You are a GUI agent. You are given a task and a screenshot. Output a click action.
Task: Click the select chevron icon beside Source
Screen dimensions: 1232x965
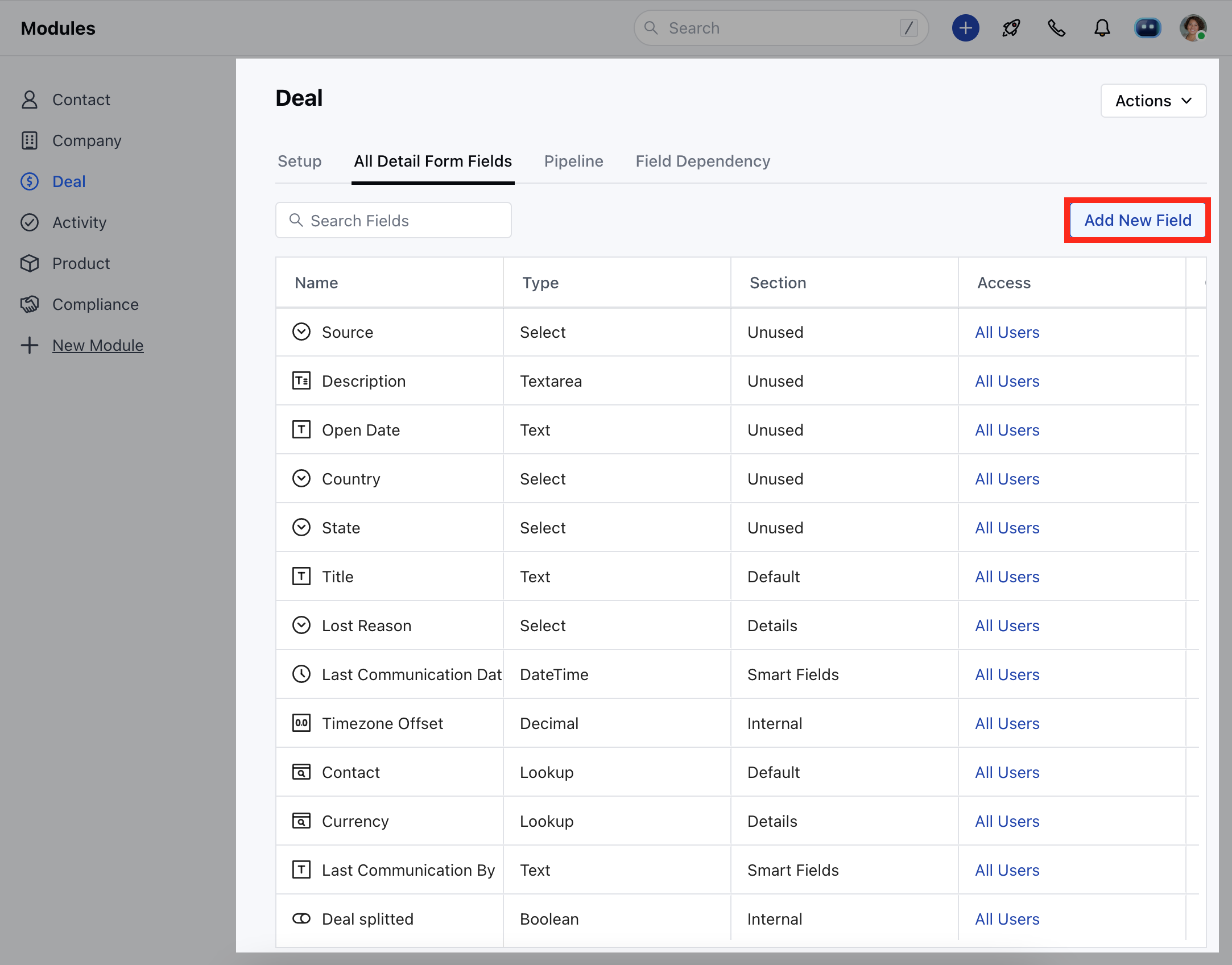[301, 332]
